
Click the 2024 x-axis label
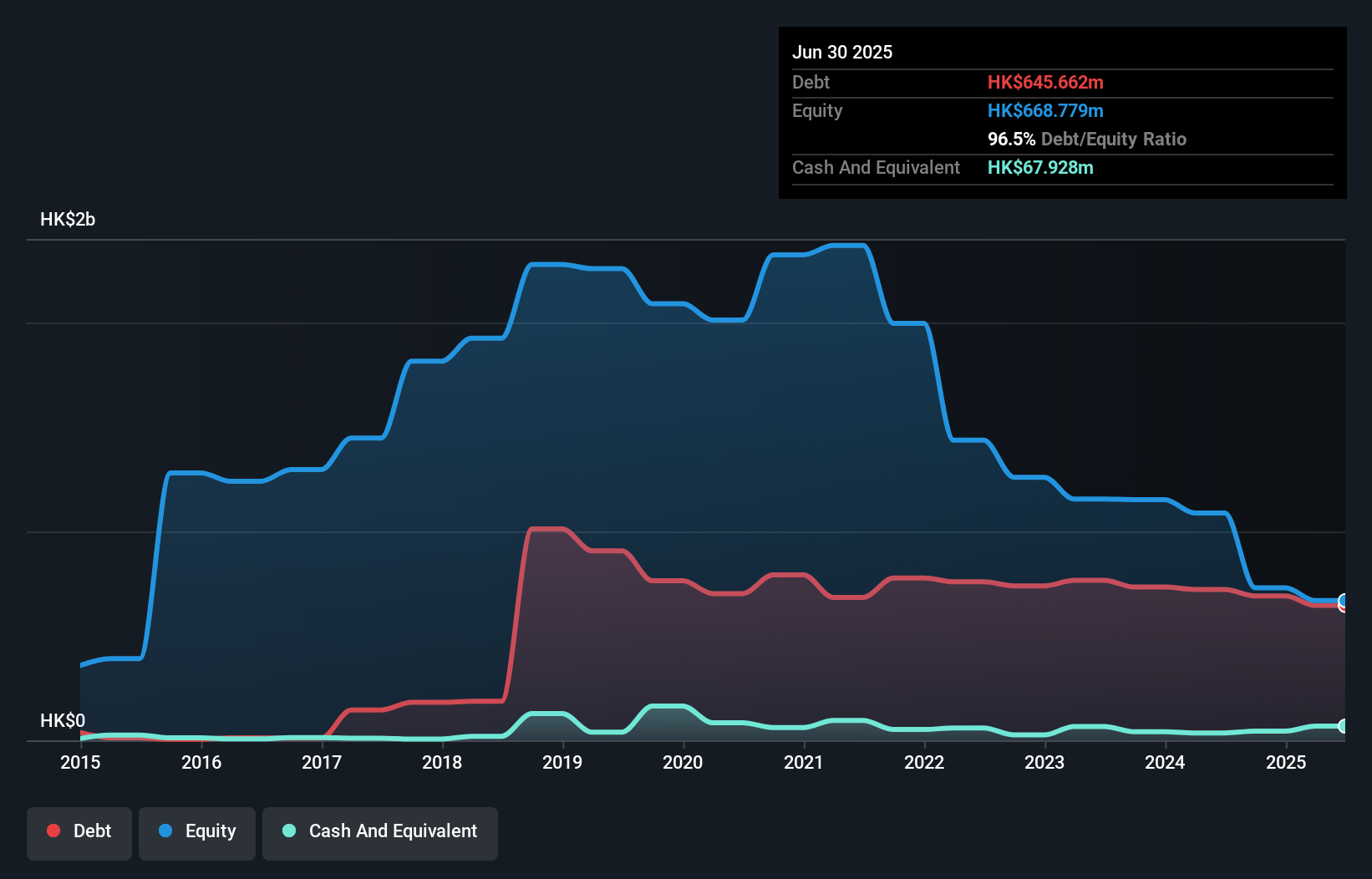(x=1165, y=762)
